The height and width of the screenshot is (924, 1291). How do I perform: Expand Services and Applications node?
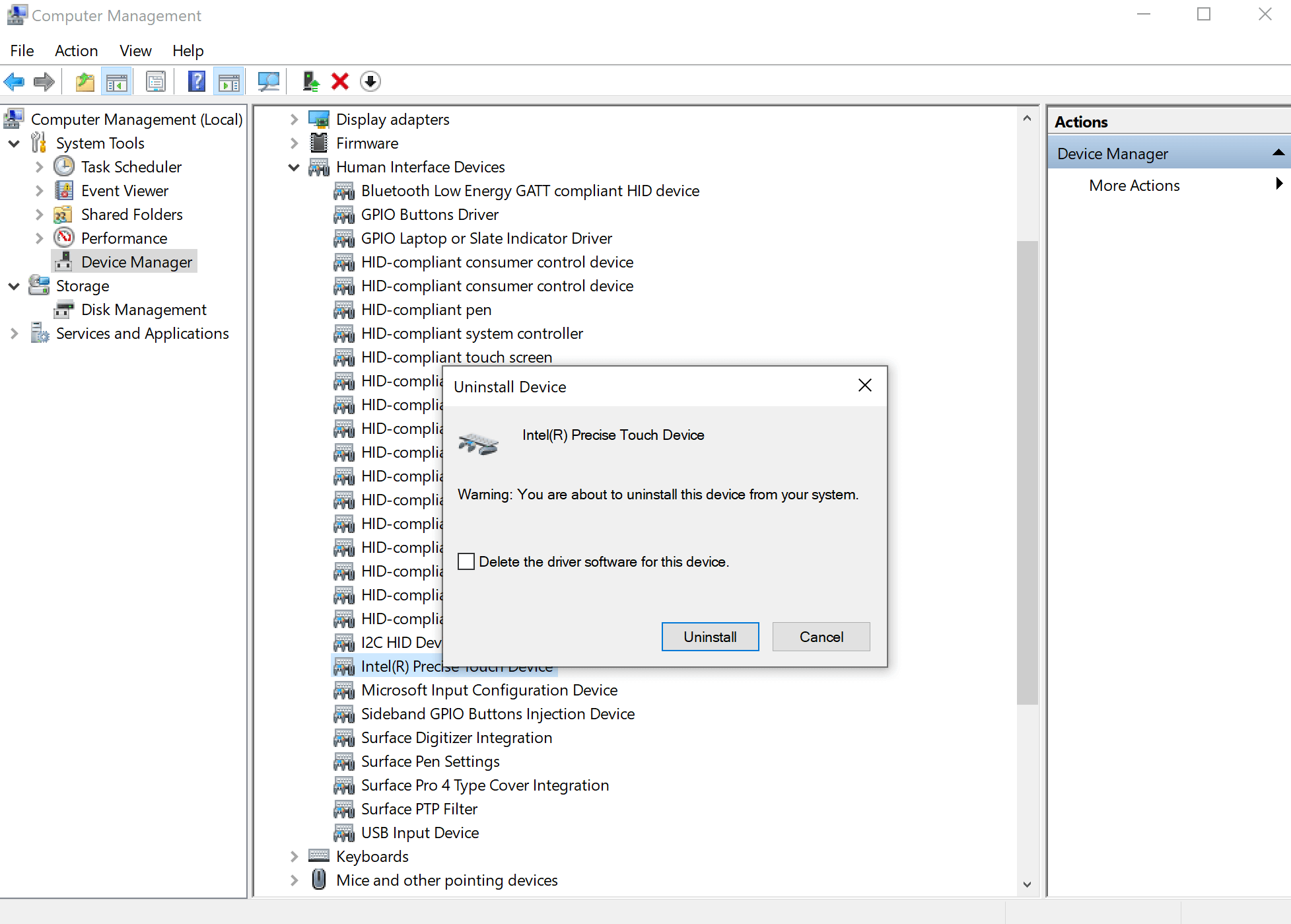pos(14,333)
